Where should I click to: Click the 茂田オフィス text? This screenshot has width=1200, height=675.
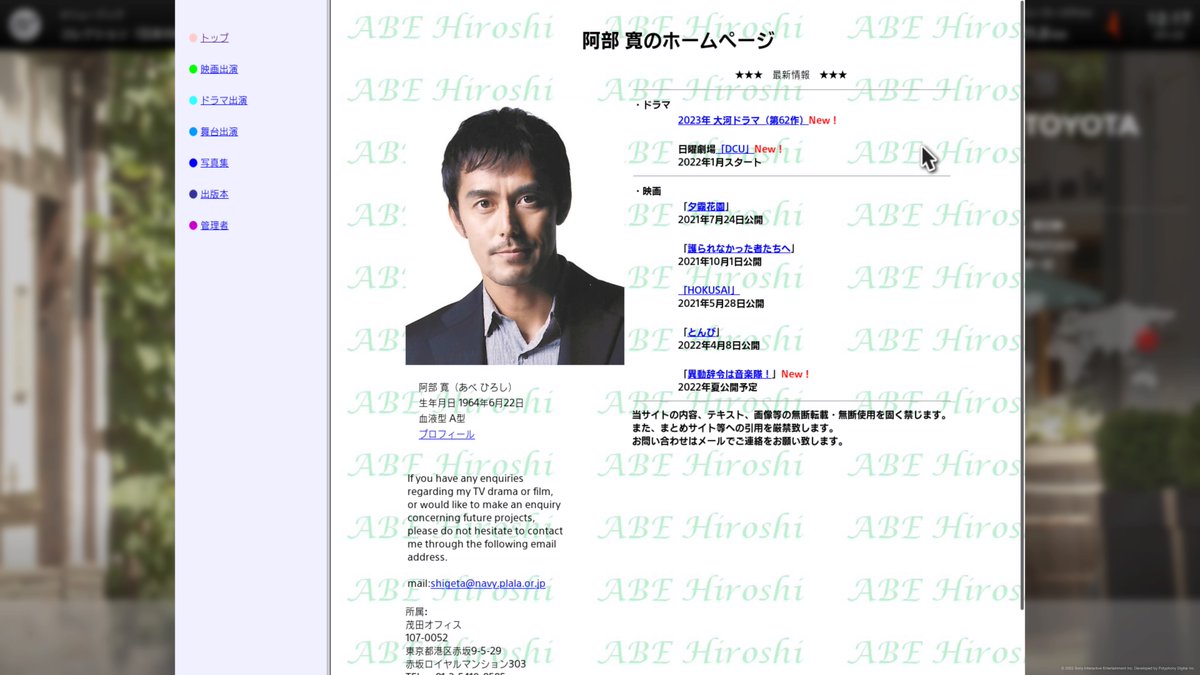433,625
